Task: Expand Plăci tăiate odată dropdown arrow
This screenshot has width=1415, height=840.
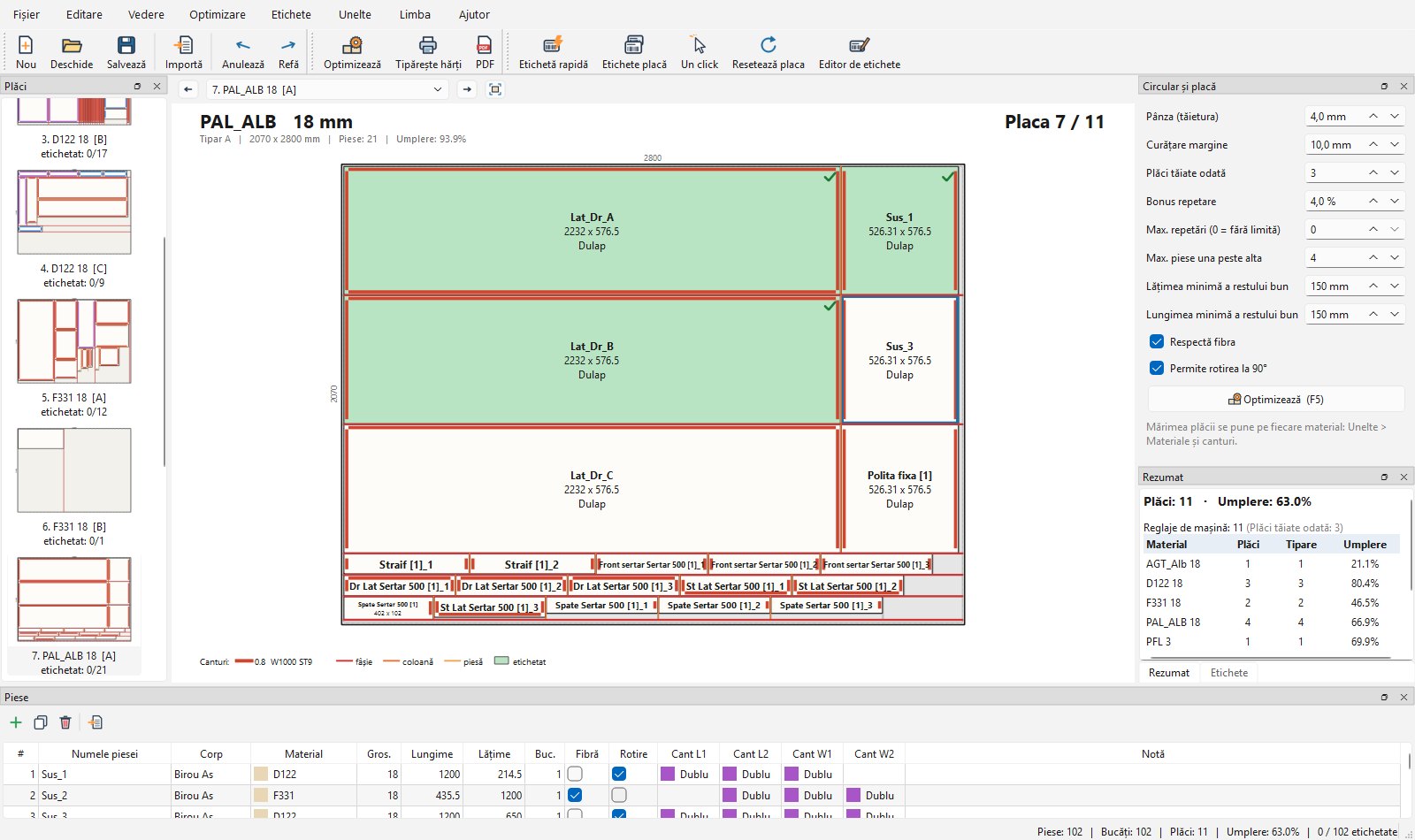Action: pyautogui.click(x=1395, y=172)
